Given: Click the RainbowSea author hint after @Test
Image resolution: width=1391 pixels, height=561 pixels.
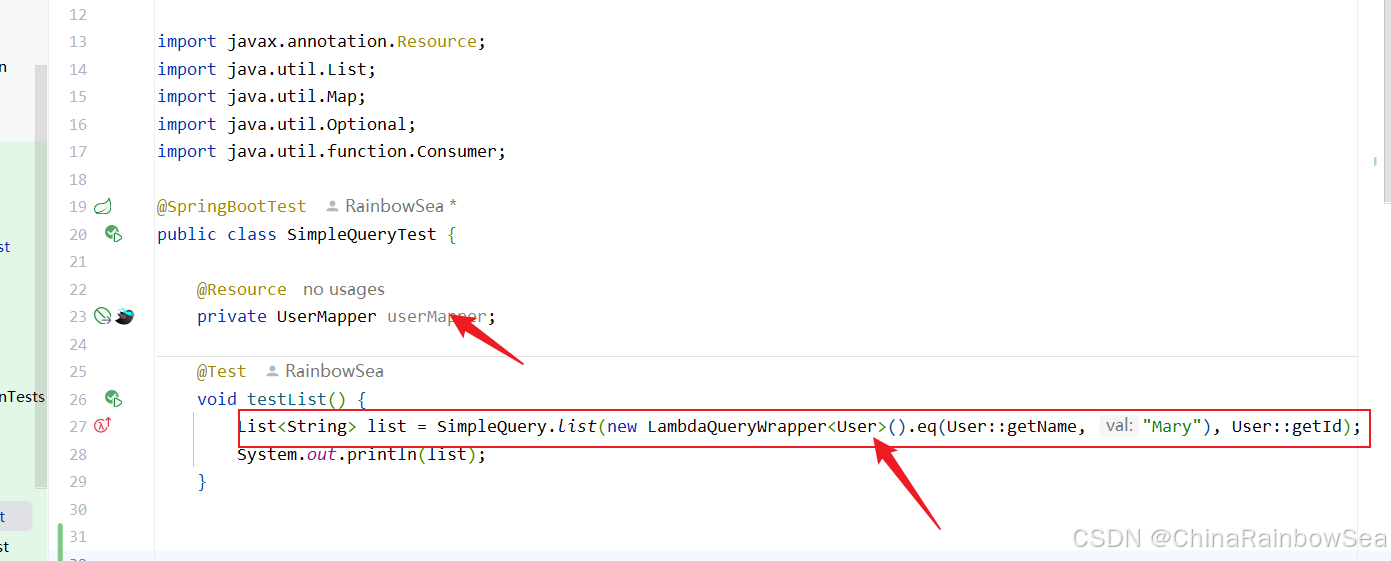Looking at the screenshot, I should point(334,372).
